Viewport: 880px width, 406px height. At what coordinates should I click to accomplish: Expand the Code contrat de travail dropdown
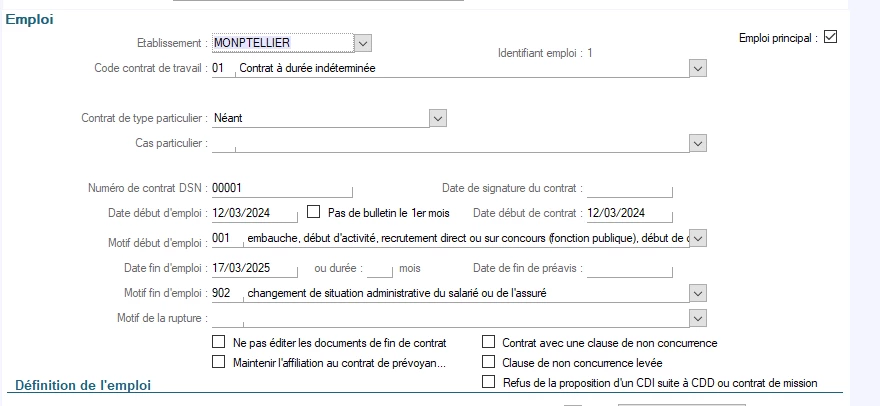point(698,68)
